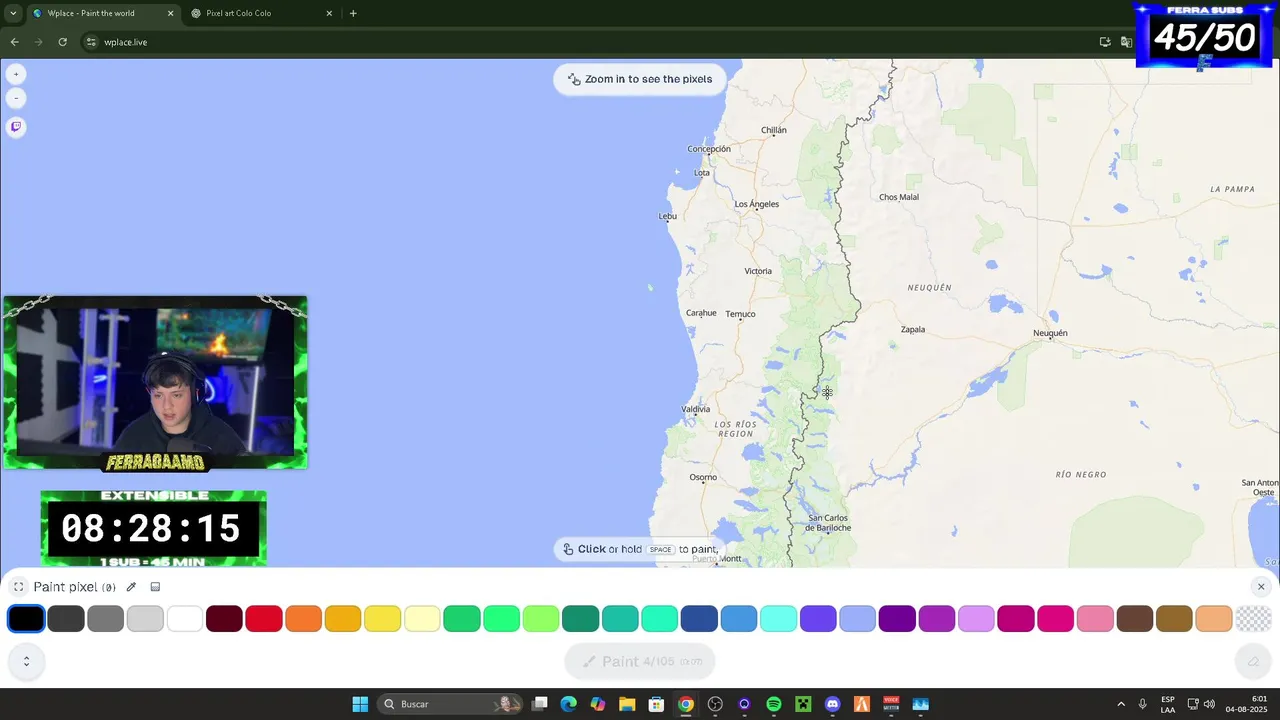Click the Osorno label on the map
Screen dimensions: 1280x720
(x=703, y=477)
